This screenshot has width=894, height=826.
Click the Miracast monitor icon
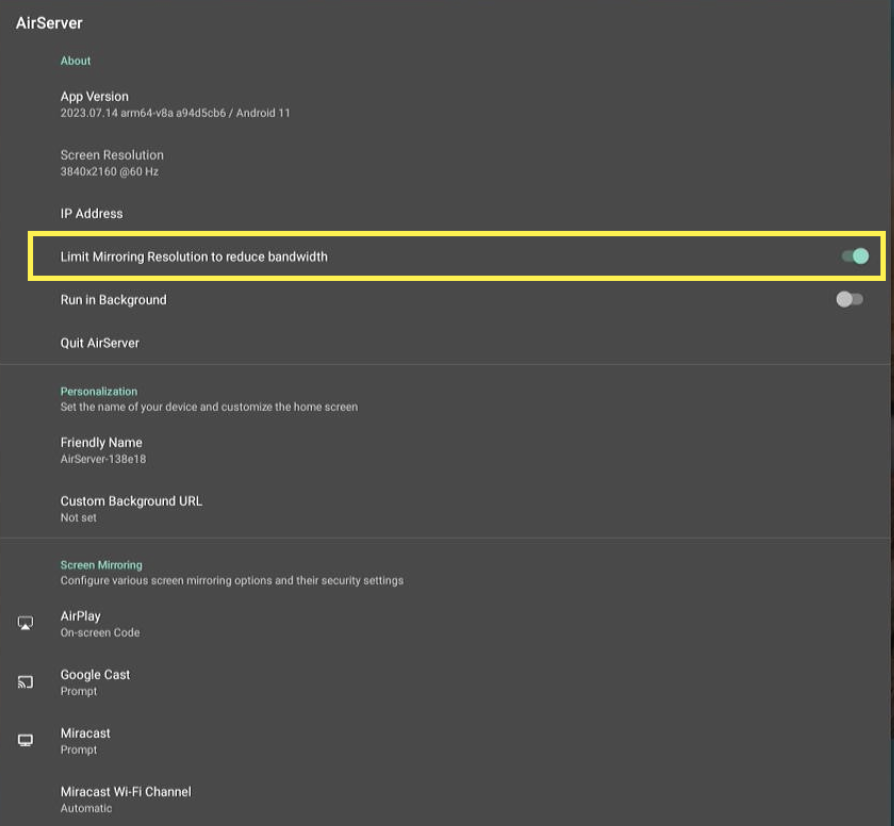click(x=26, y=740)
